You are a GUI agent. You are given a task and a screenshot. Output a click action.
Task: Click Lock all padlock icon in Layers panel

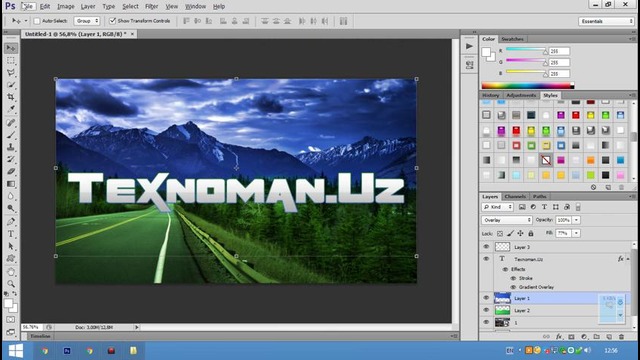[x=531, y=233]
